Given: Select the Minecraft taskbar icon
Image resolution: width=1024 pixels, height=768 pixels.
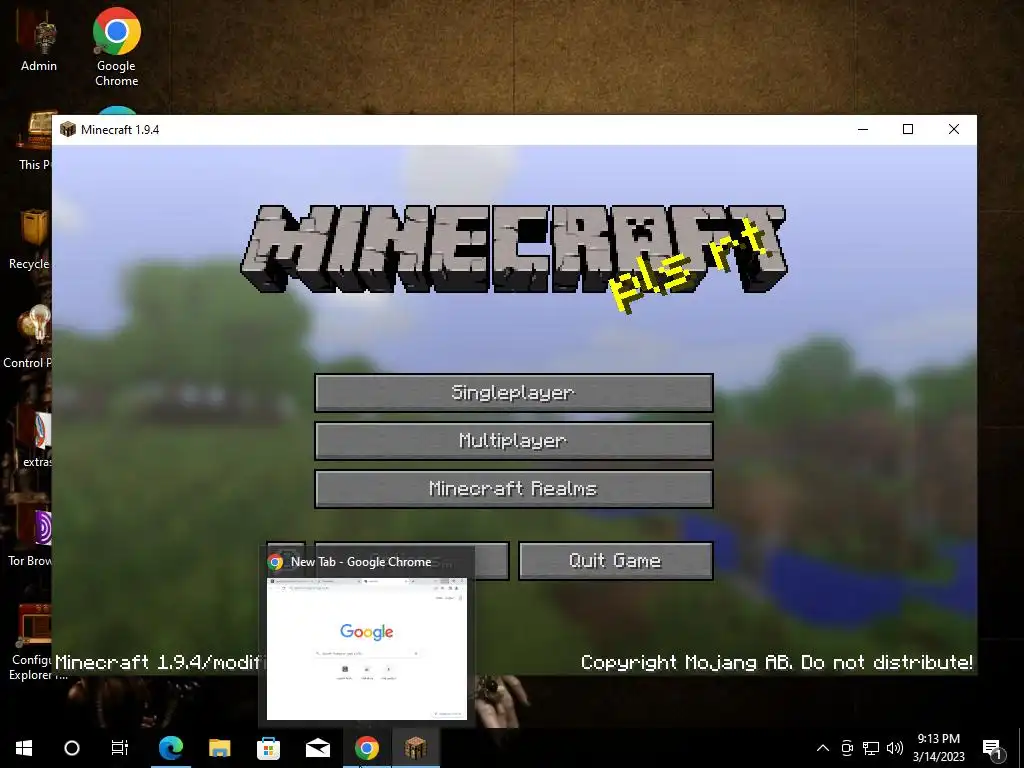Looking at the screenshot, I should pos(416,748).
